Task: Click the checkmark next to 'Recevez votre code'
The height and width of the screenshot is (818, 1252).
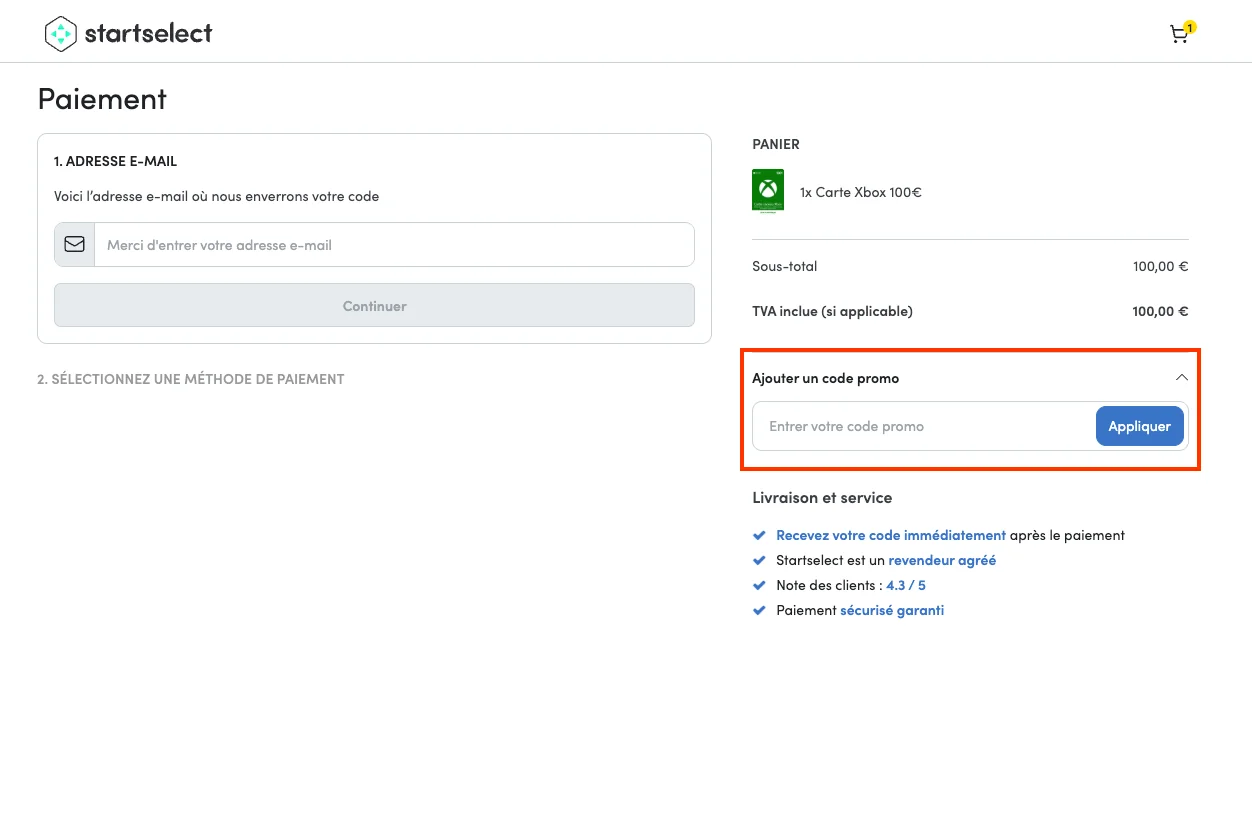Action: click(x=759, y=534)
